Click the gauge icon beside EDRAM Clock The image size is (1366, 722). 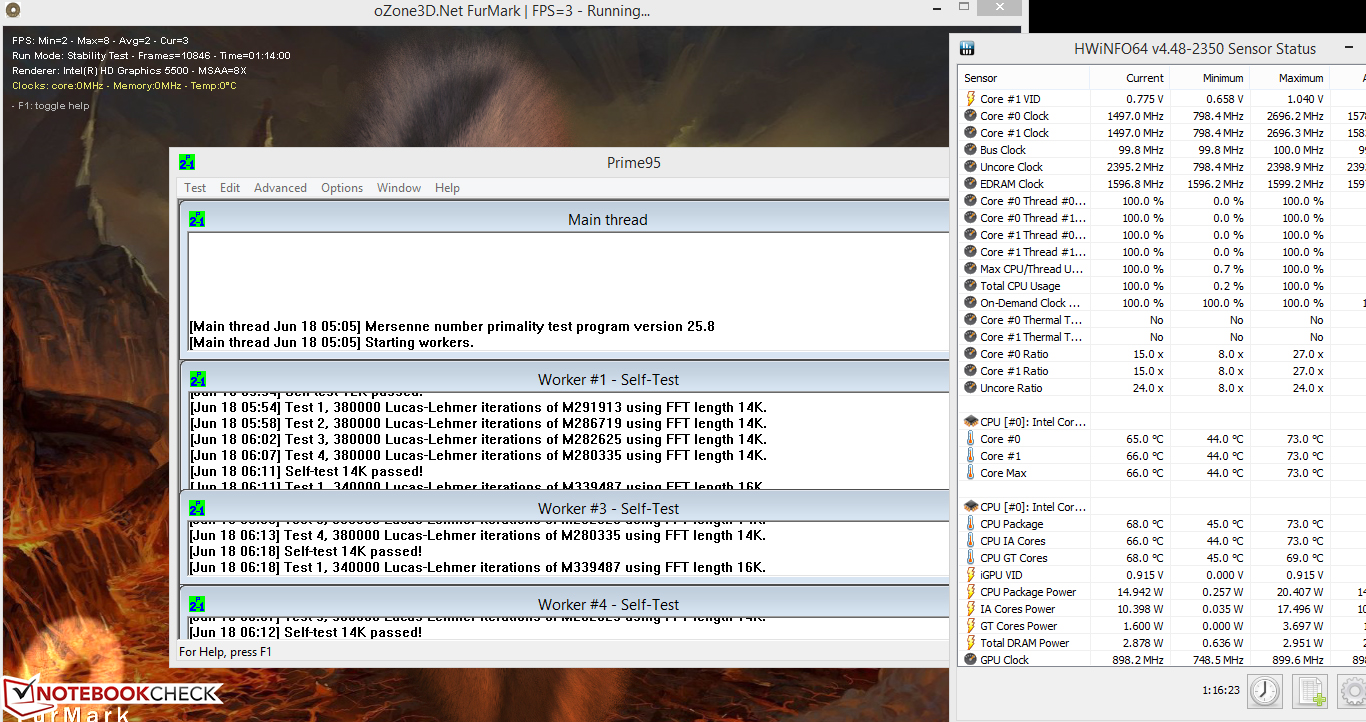point(970,184)
